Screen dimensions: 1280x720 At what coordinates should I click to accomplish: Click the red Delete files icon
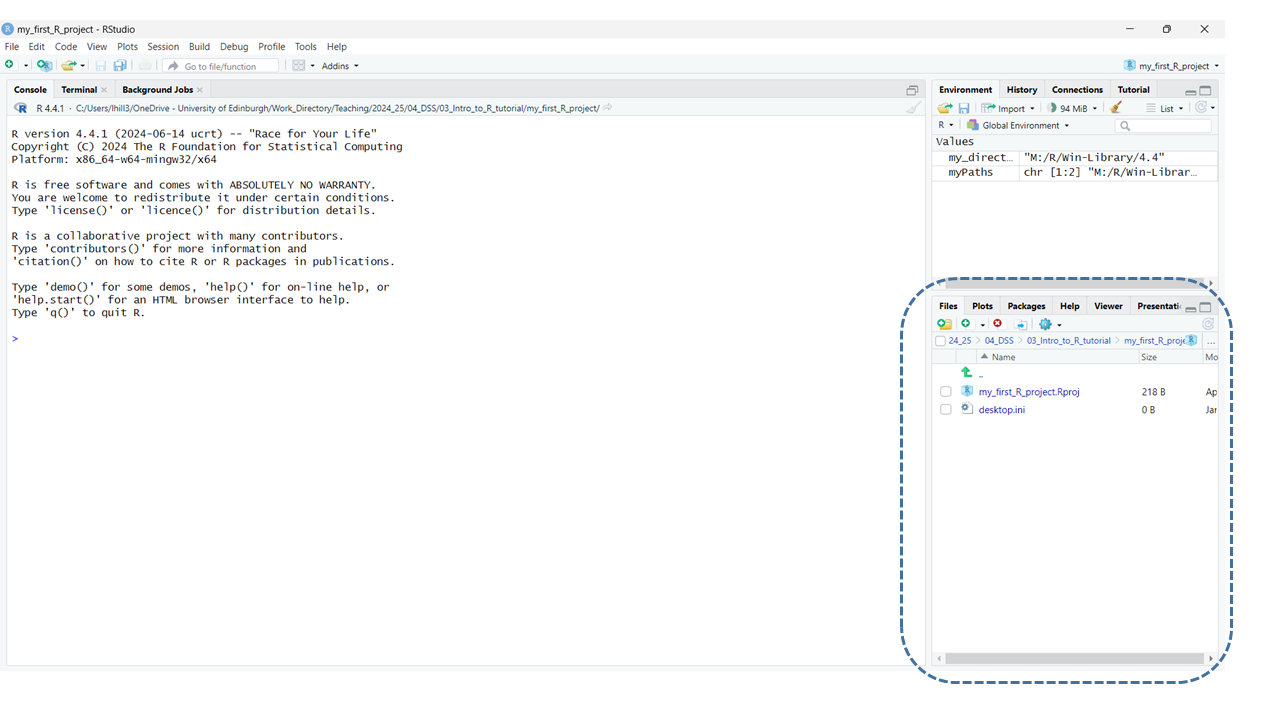[997, 324]
